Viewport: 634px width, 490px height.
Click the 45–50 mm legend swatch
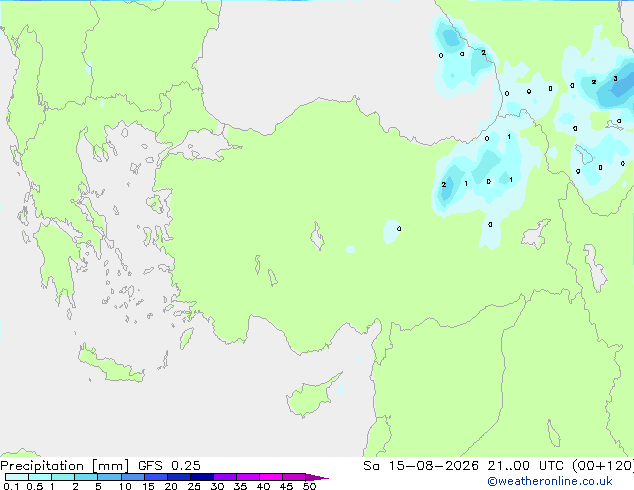tap(294, 477)
